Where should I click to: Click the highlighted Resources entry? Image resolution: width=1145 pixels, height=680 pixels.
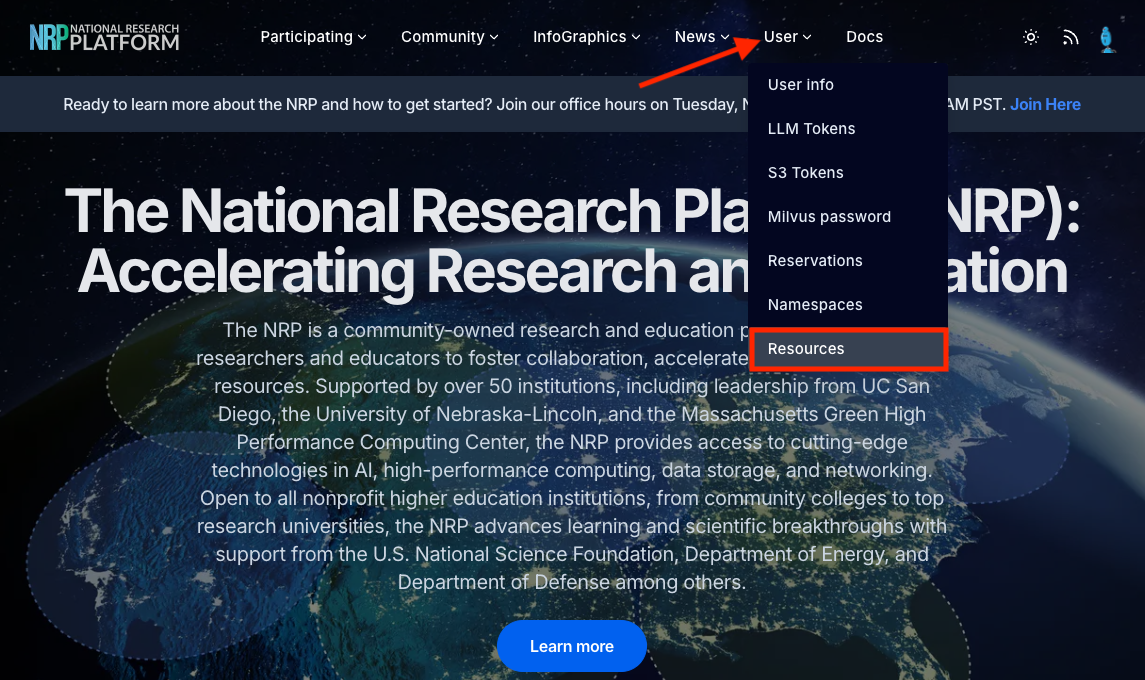click(x=805, y=349)
